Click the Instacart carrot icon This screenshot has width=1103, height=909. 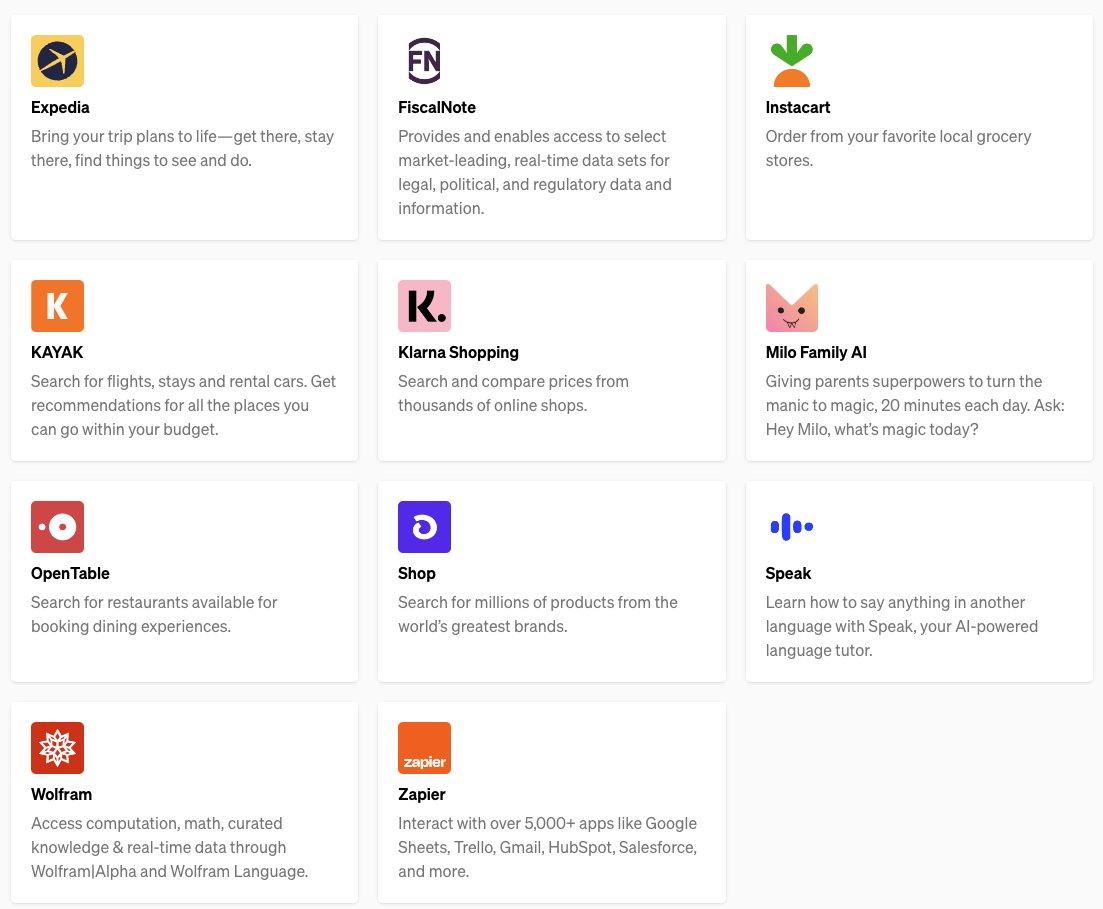pyautogui.click(x=791, y=61)
